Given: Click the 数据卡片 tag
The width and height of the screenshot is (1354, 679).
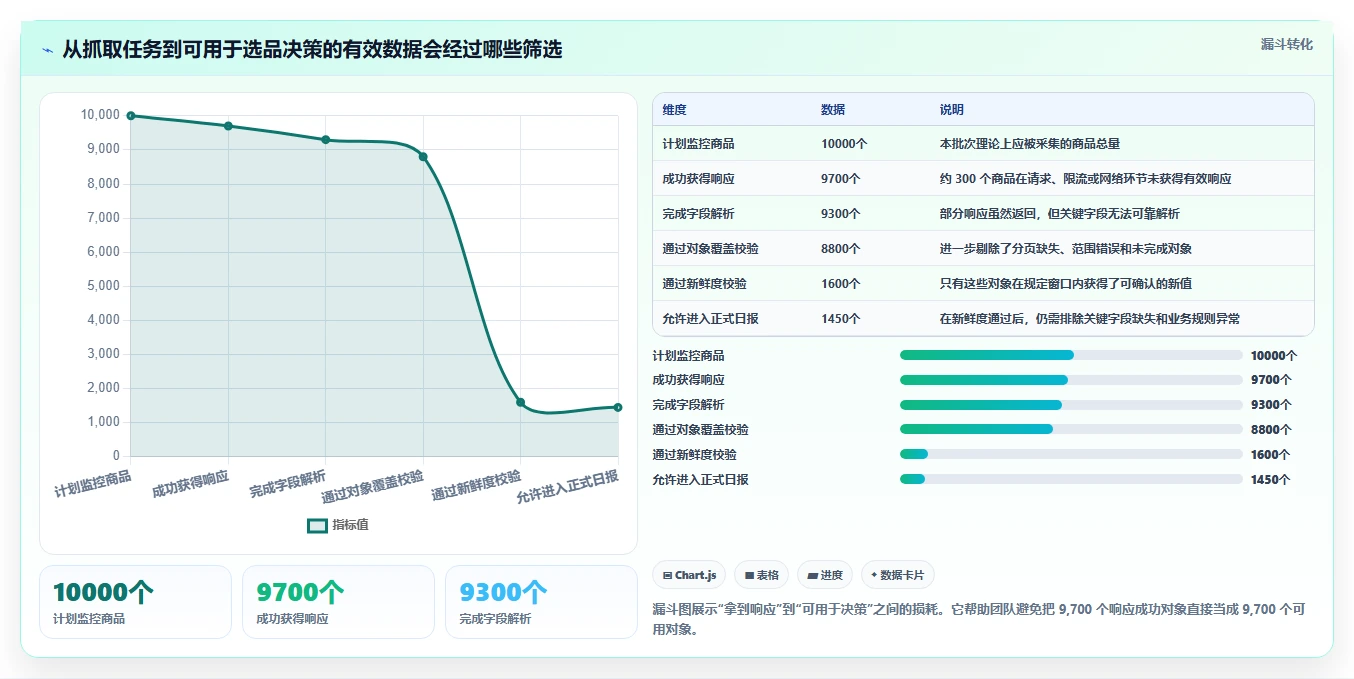Looking at the screenshot, I should coord(897,575).
